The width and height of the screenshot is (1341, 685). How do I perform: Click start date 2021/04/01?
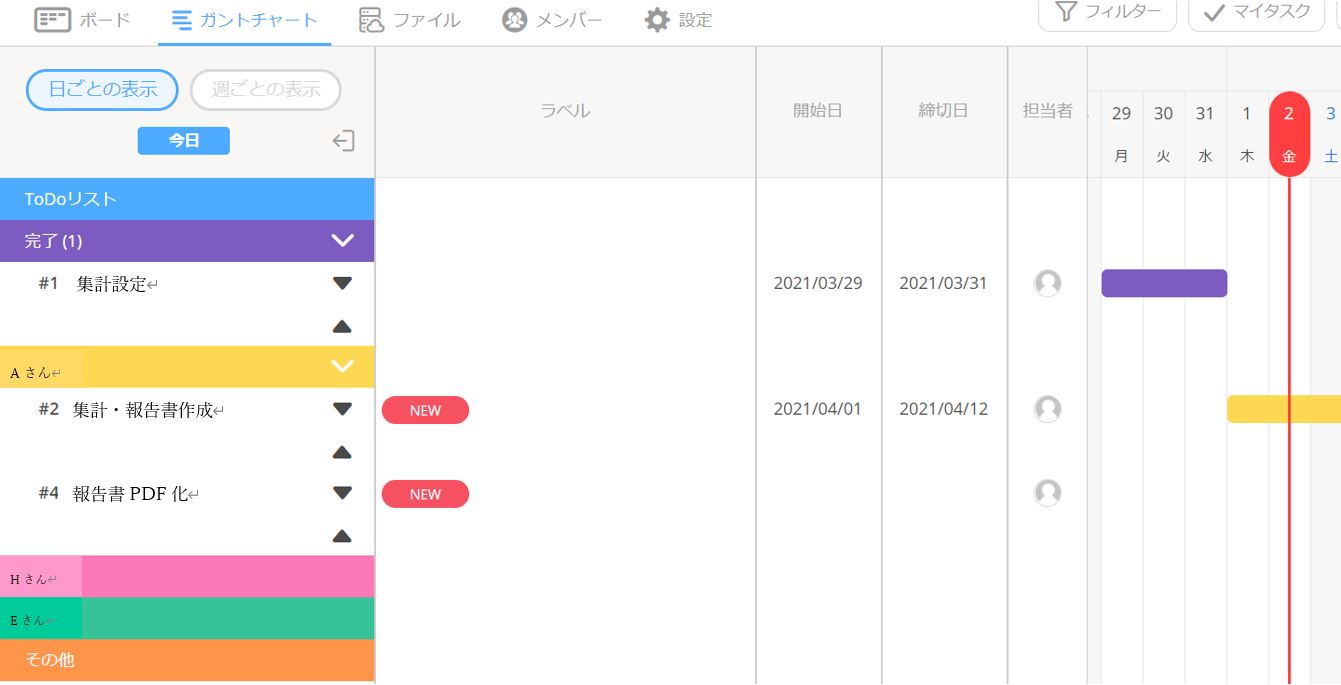(818, 409)
